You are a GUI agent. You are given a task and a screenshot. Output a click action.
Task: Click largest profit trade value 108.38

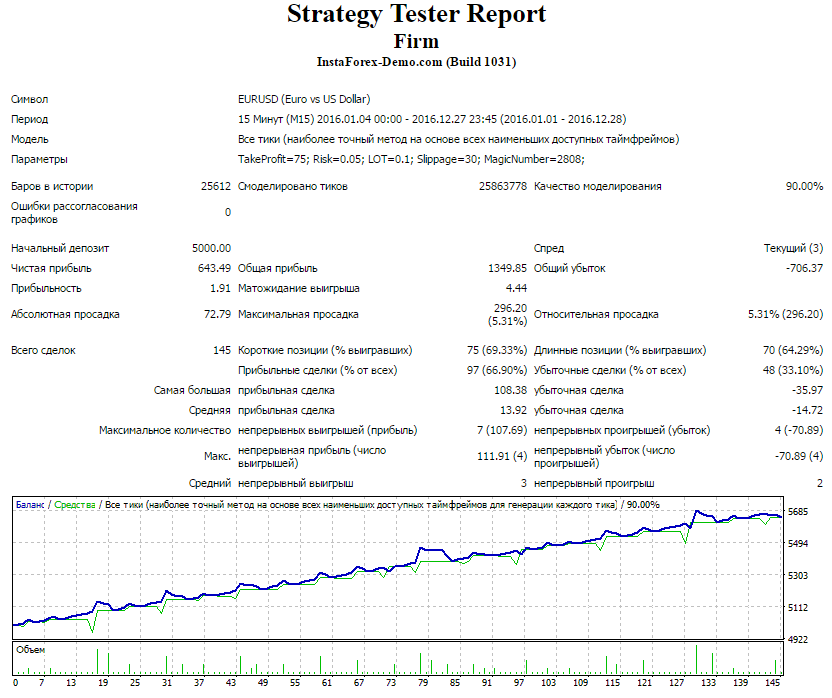(510, 391)
